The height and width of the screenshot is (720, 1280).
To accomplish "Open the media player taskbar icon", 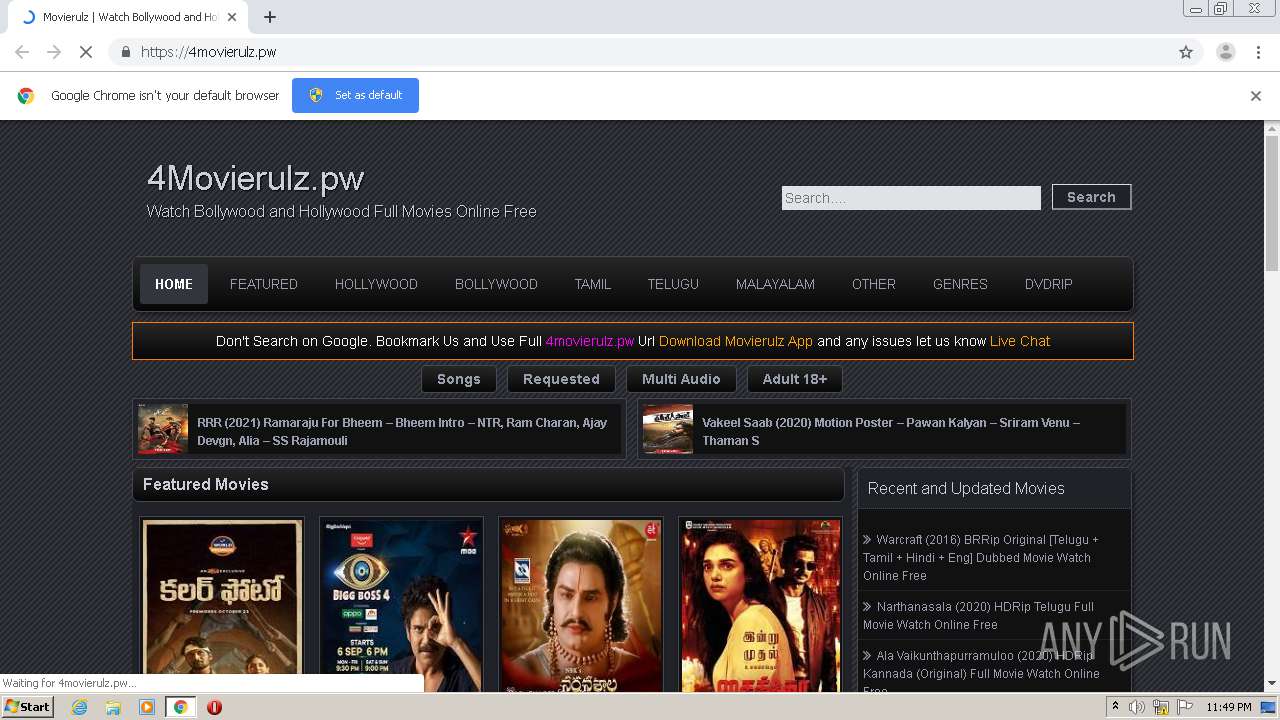I will (147, 707).
